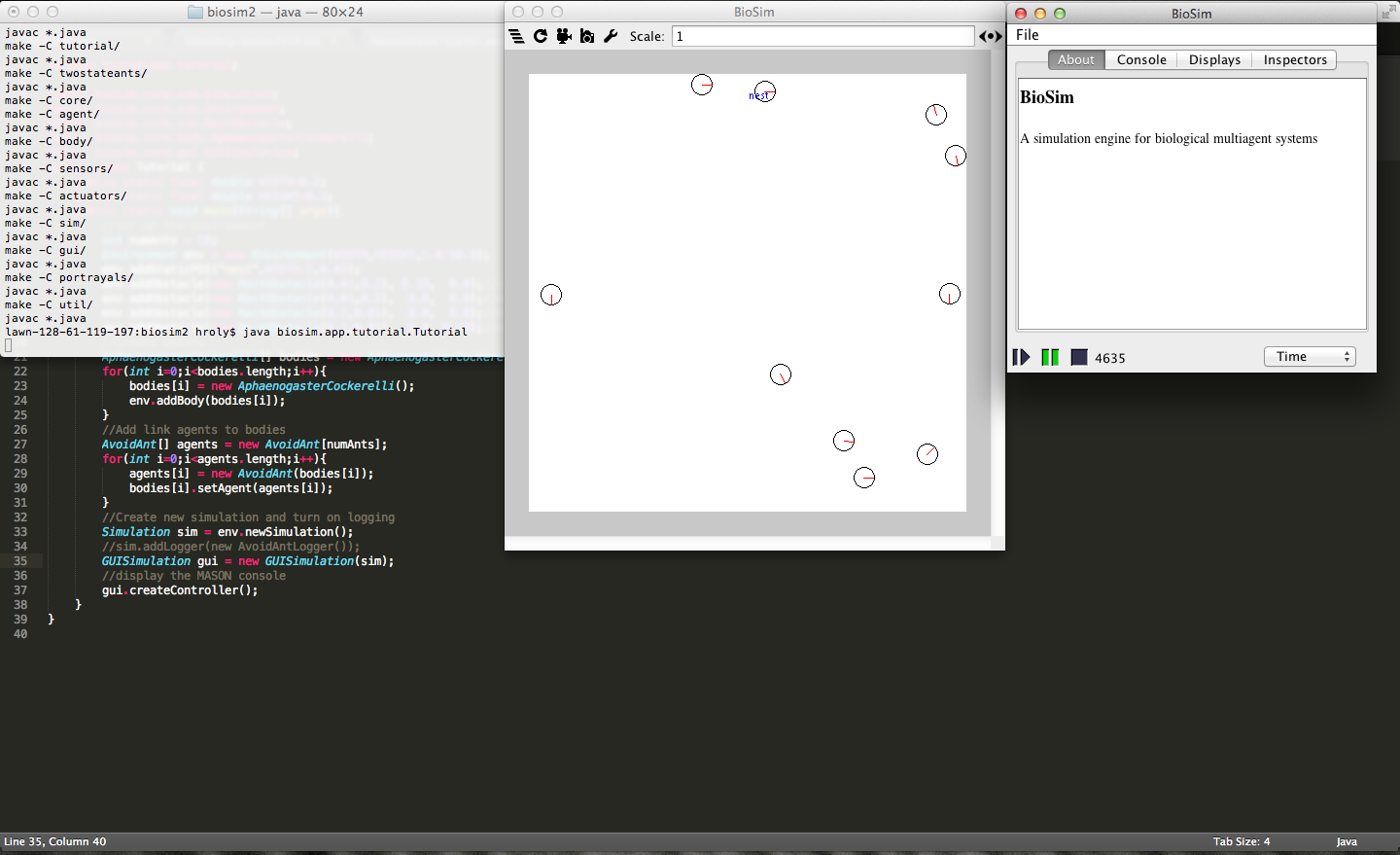The width and height of the screenshot is (1400, 855).
Task: Click the terminal line java biosim.app.tutorial.Tutorial
Action: [236, 332]
